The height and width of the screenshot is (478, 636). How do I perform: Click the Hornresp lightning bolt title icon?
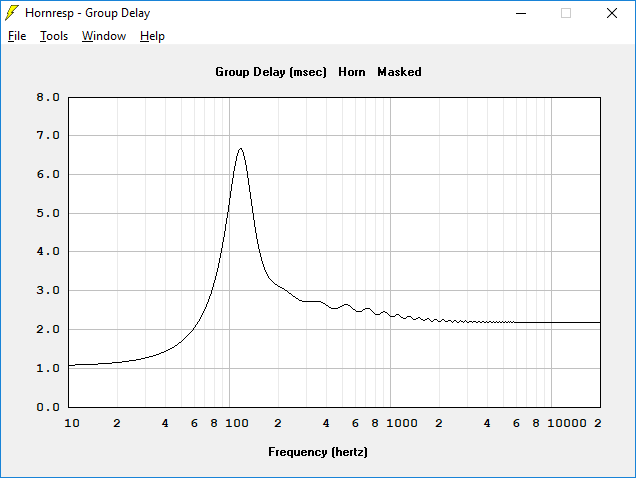[x=12, y=13]
